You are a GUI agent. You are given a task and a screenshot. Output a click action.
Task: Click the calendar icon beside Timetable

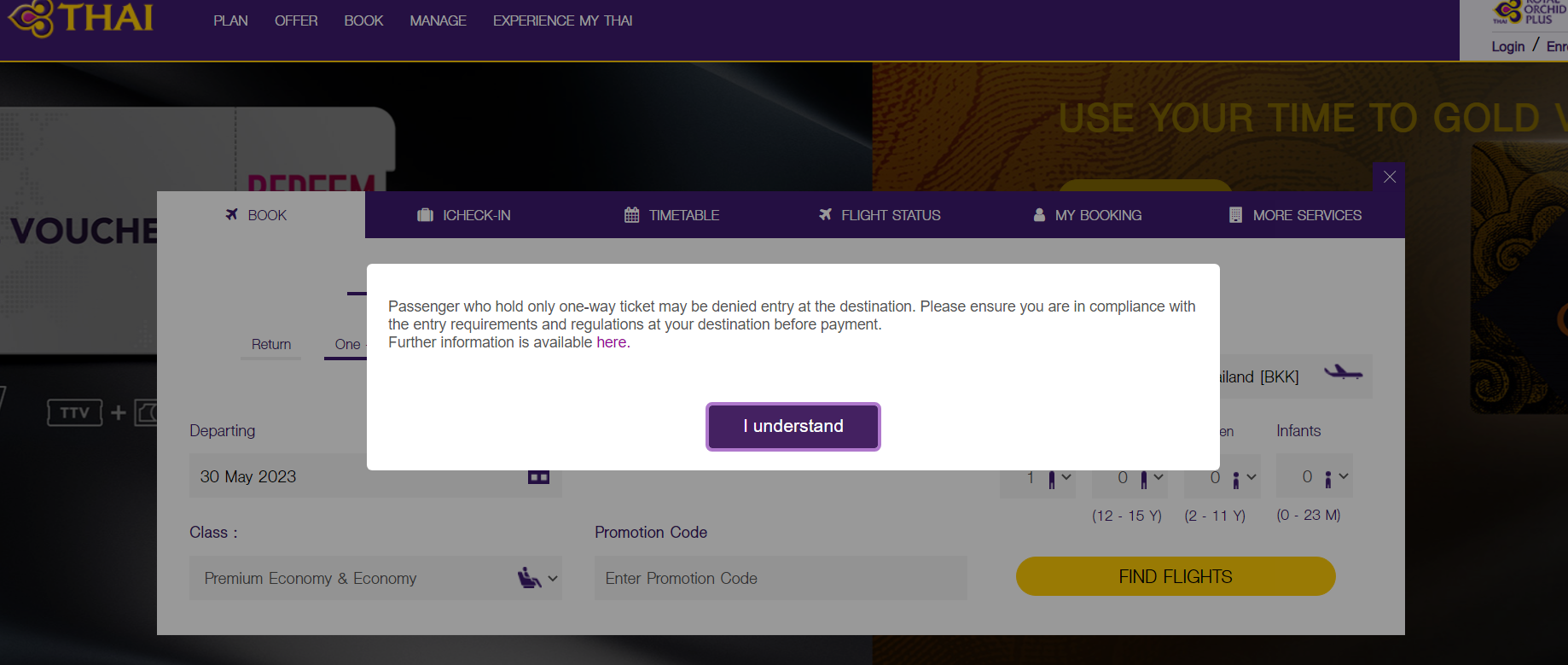(x=631, y=215)
